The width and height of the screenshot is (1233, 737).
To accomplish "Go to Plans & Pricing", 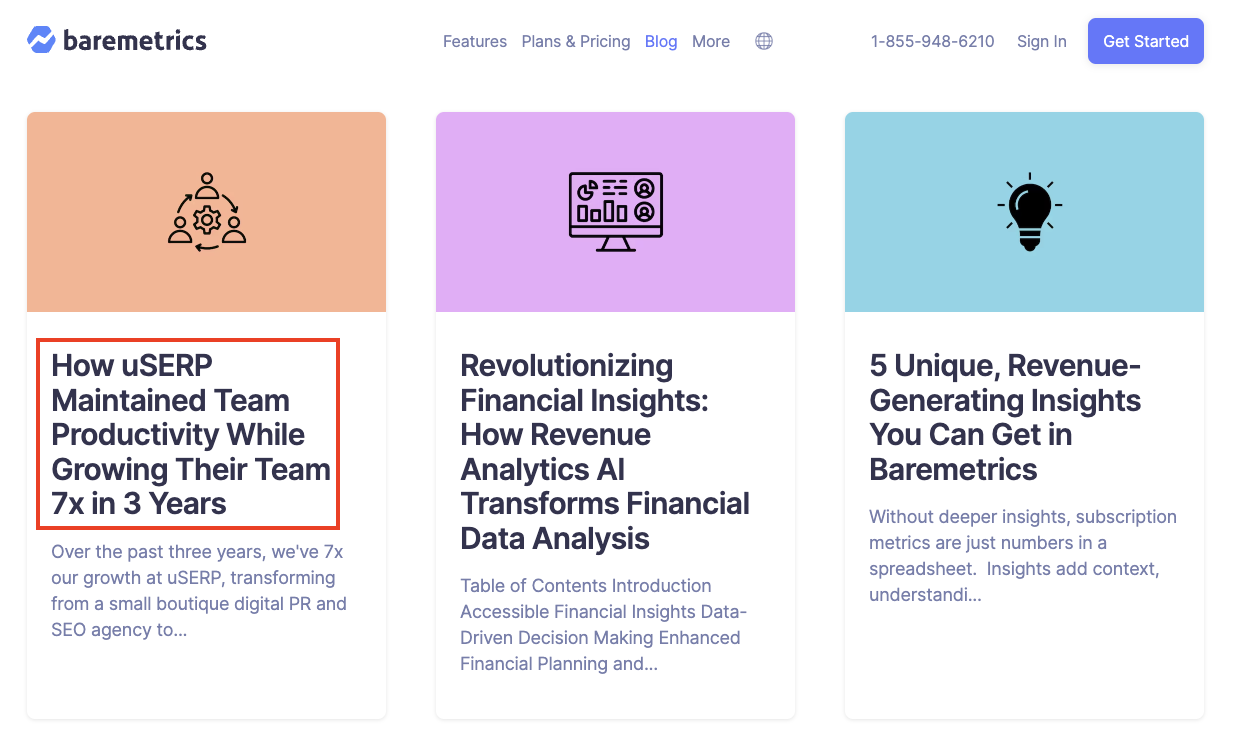I will point(576,41).
